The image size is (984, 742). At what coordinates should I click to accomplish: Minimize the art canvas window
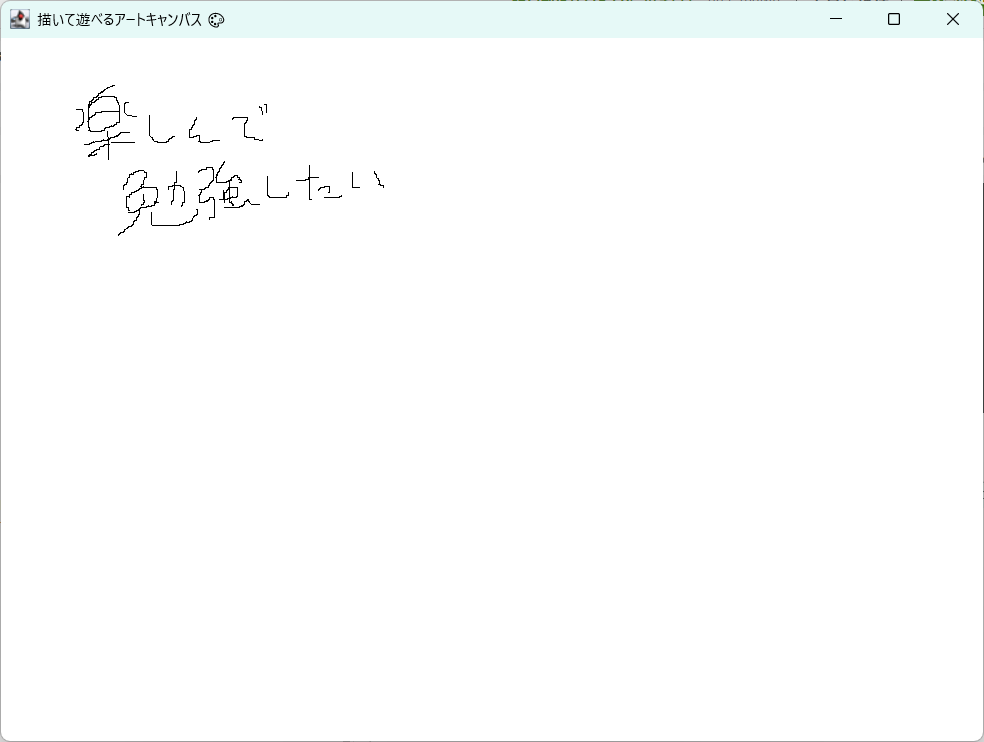click(x=836, y=19)
